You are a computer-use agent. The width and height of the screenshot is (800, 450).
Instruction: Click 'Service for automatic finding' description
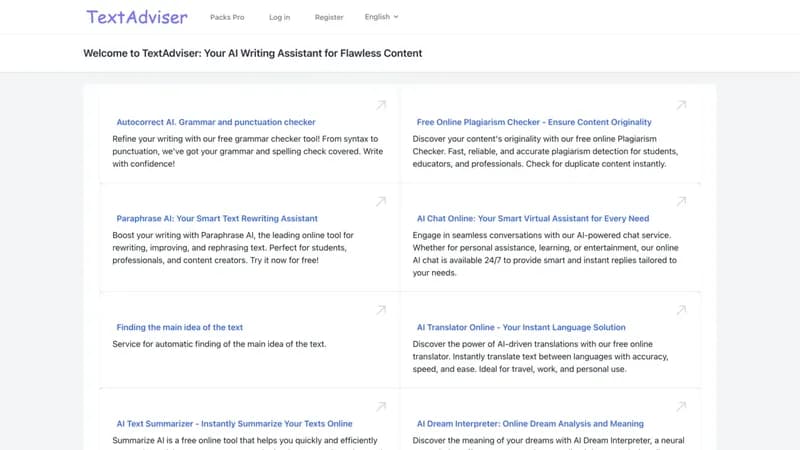click(x=219, y=344)
